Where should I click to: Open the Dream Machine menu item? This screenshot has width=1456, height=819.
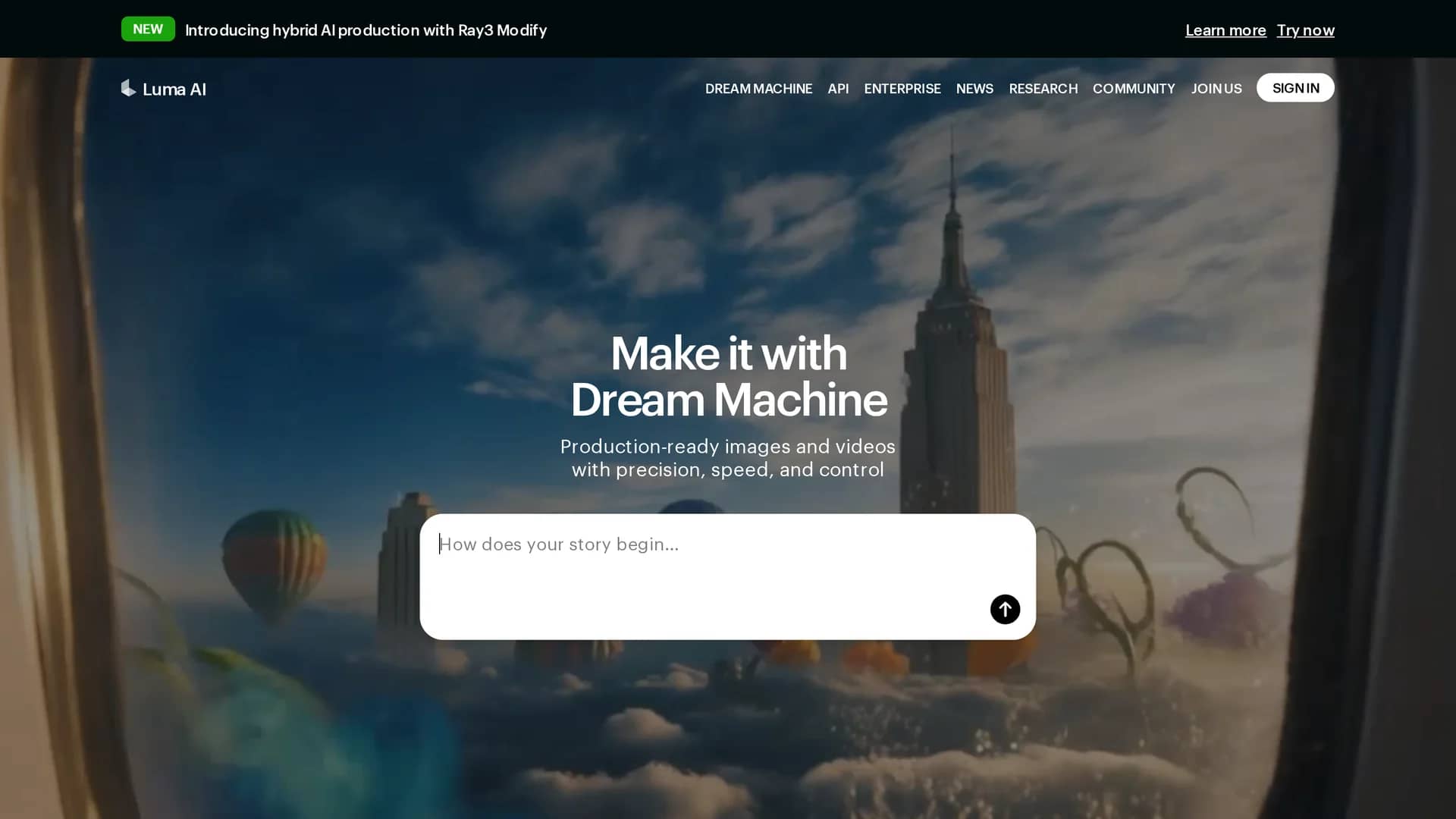(758, 89)
